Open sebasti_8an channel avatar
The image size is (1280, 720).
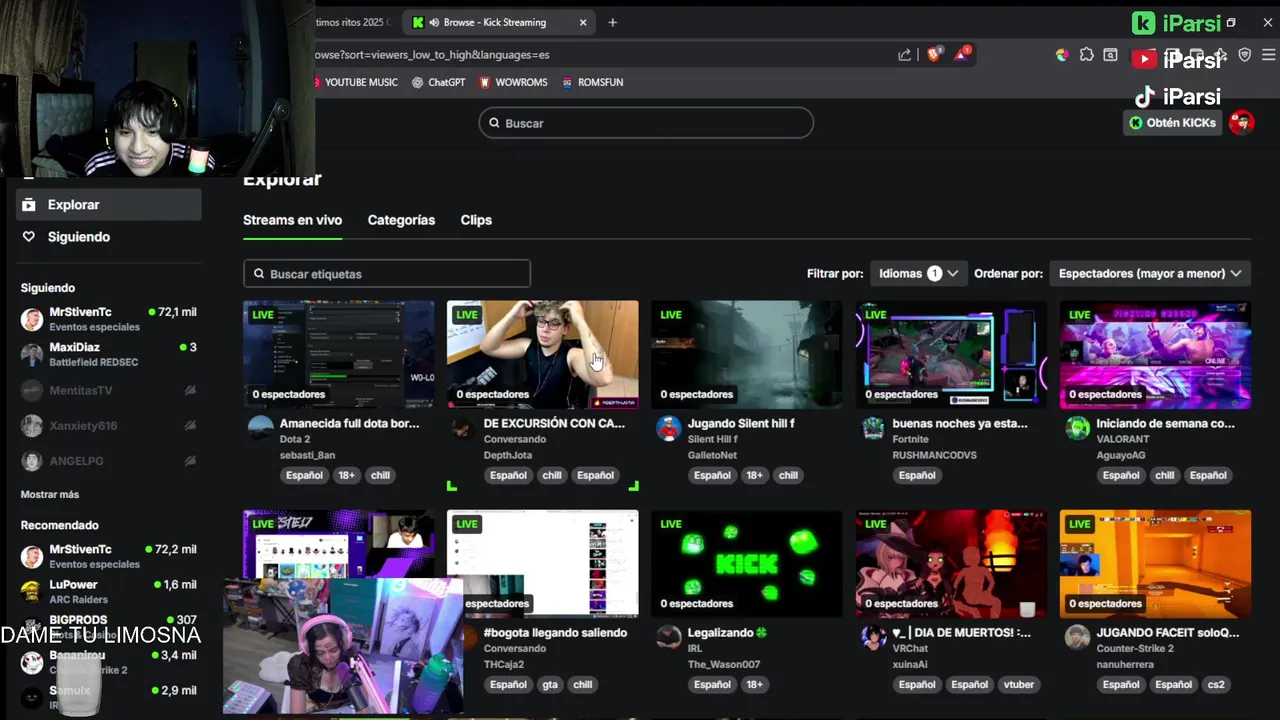tap(260, 428)
